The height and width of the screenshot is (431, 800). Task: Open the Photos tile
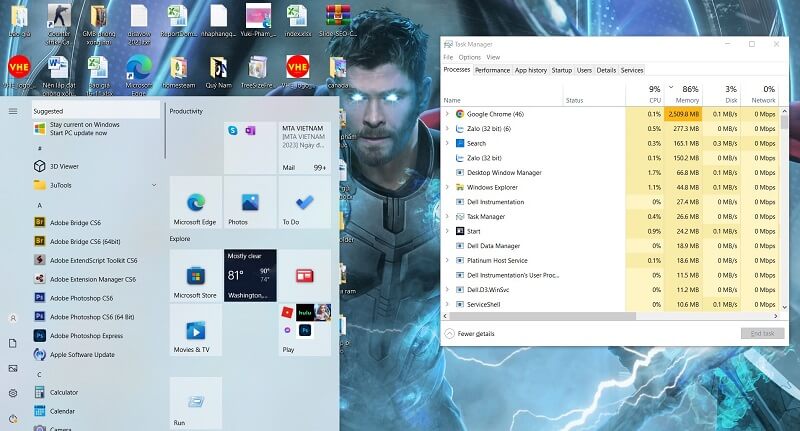(x=250, y=202)
